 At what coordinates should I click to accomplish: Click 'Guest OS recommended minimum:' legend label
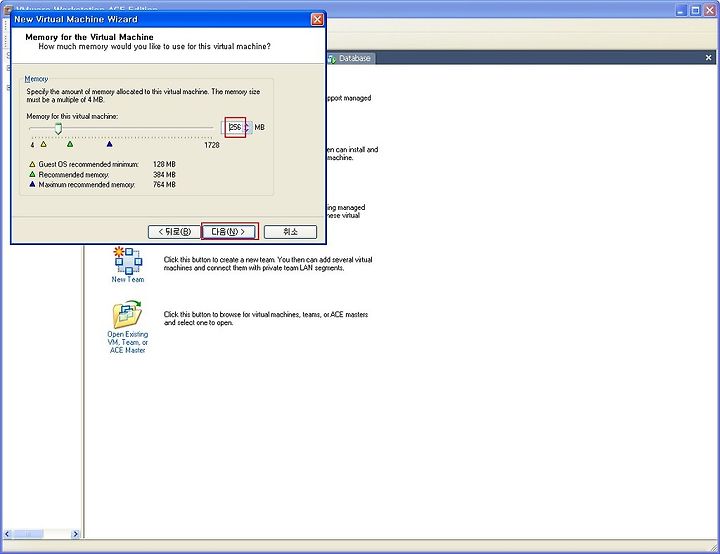pos(88,164)
